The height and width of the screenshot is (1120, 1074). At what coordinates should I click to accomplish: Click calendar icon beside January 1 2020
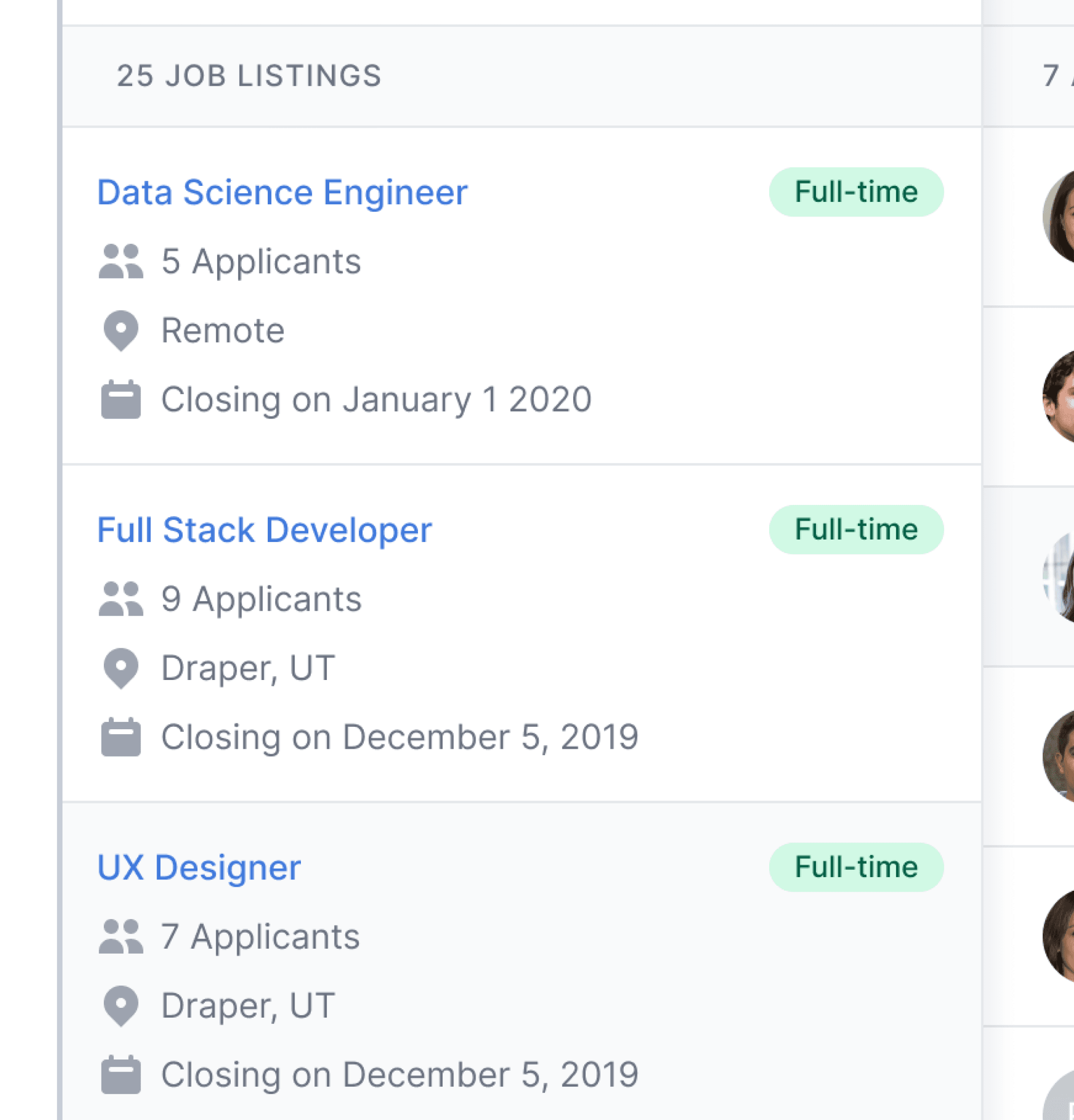click(x=120, y=400)
